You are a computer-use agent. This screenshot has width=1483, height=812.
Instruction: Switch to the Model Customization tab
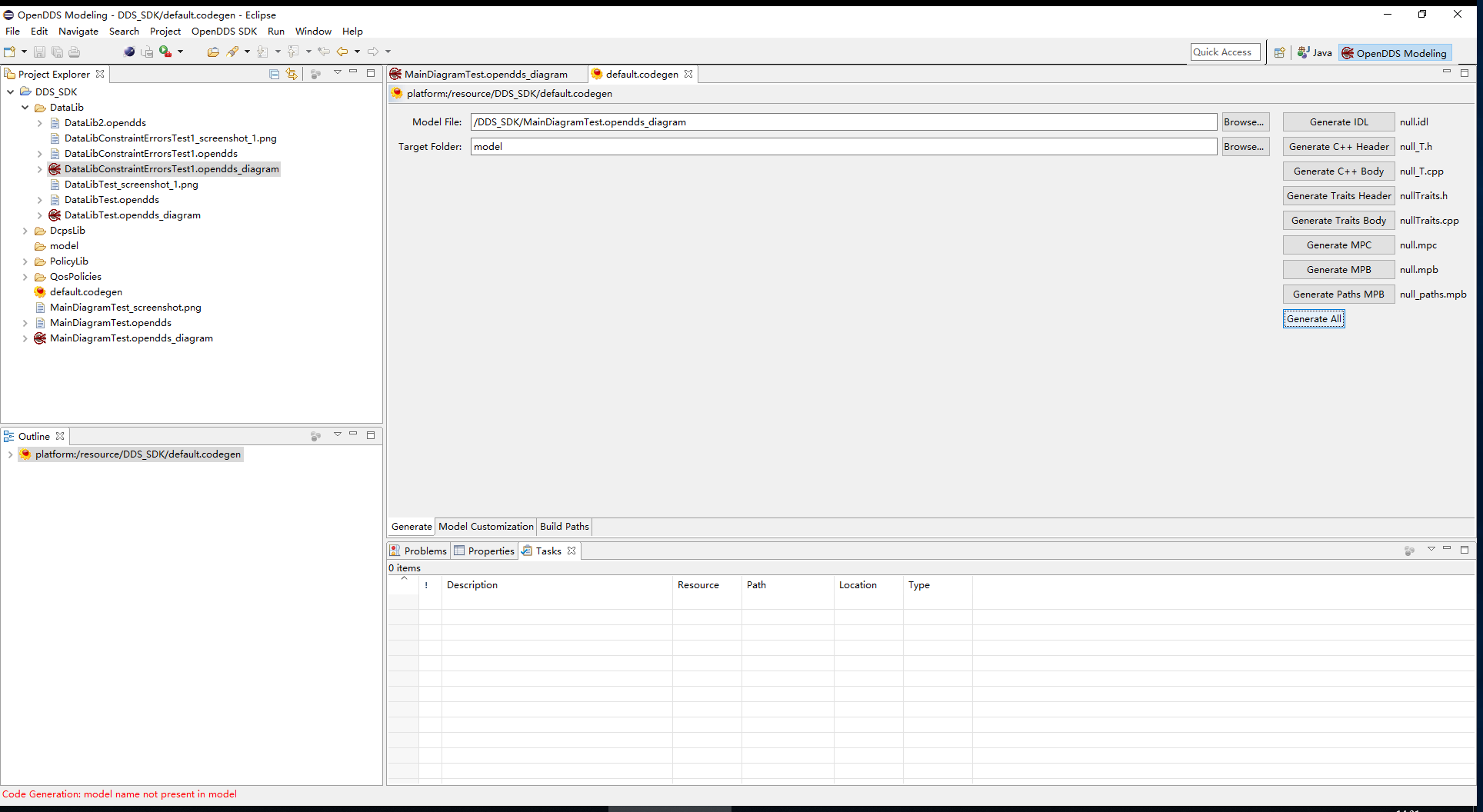pyautogui.click(x=485, y=526)
